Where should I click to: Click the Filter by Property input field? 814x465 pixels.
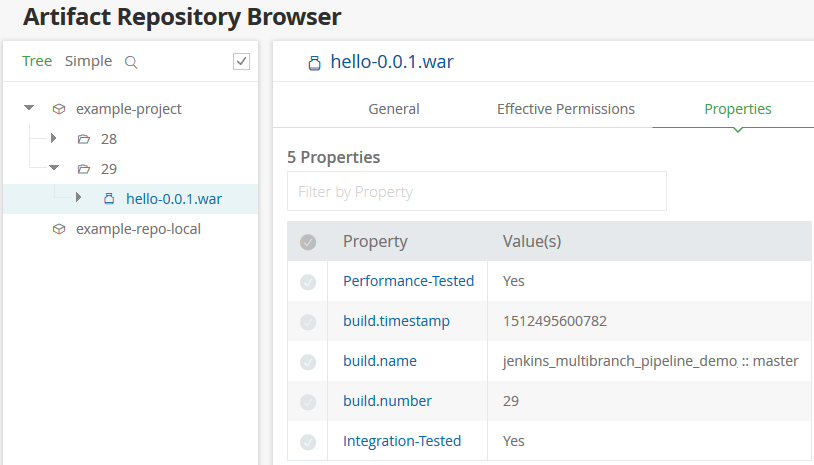pyautogui.click(x=477, y=192)
